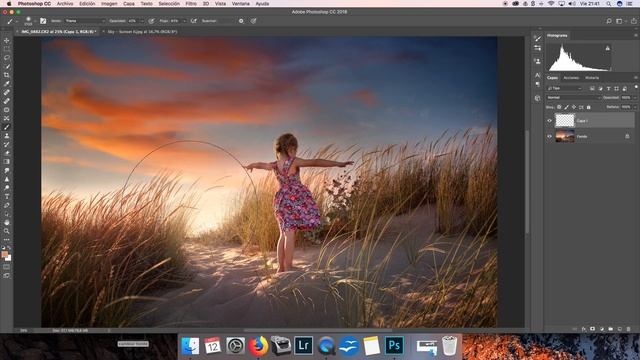Open Lightroom from the Dock
The width and height of the screenshot is (640, 360).
[303, 346]
